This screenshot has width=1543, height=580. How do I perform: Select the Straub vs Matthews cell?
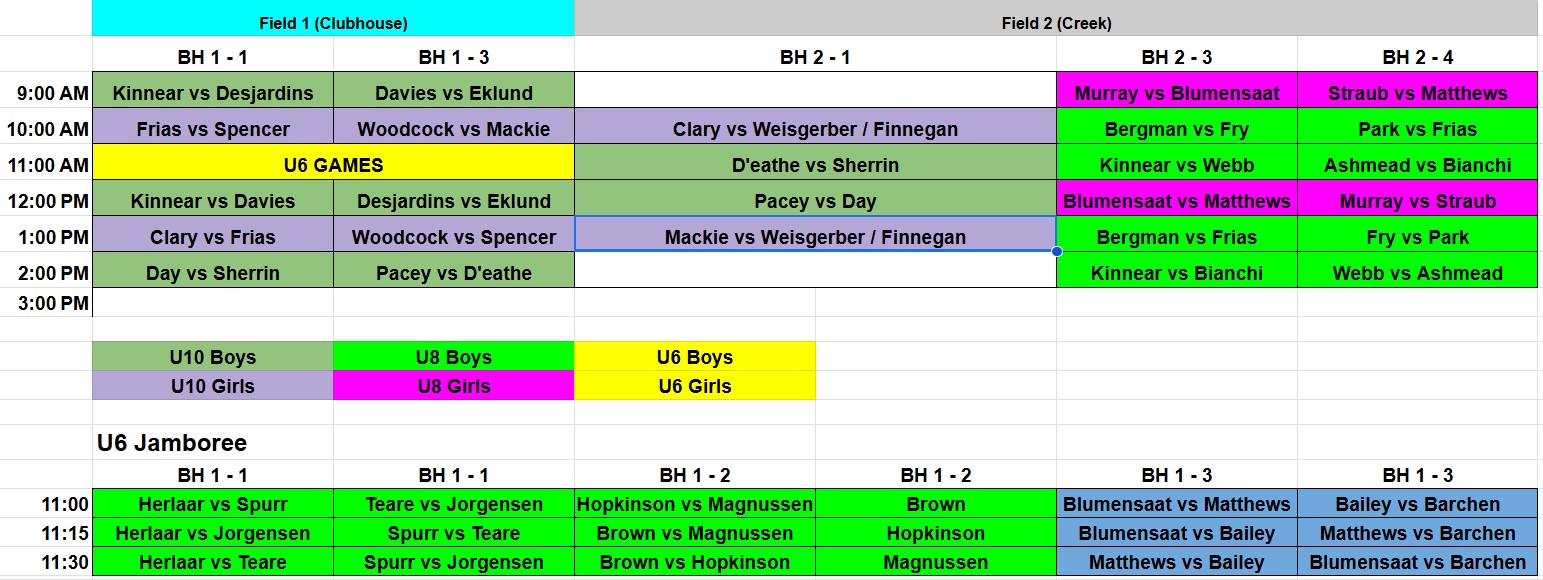pyautogui.click(x=1418, y=93)
